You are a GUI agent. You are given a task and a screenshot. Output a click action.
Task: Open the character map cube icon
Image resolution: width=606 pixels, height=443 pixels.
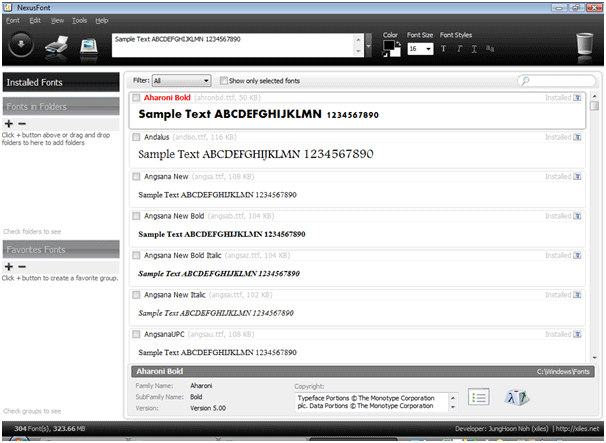(517, 397)
